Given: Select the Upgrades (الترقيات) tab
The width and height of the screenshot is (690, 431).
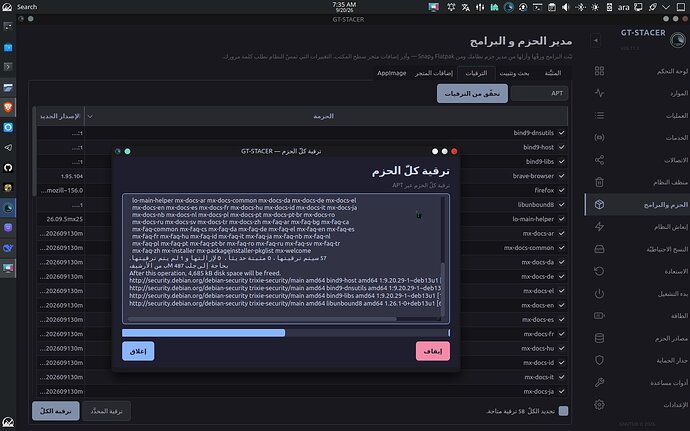Looking at the screenshot, I should pos(476,73).
